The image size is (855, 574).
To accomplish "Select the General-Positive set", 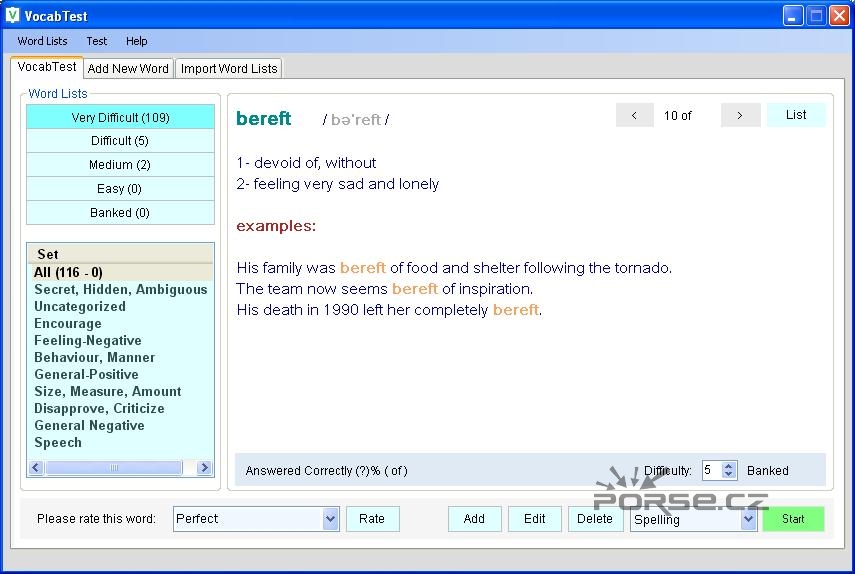I will 86,374.
